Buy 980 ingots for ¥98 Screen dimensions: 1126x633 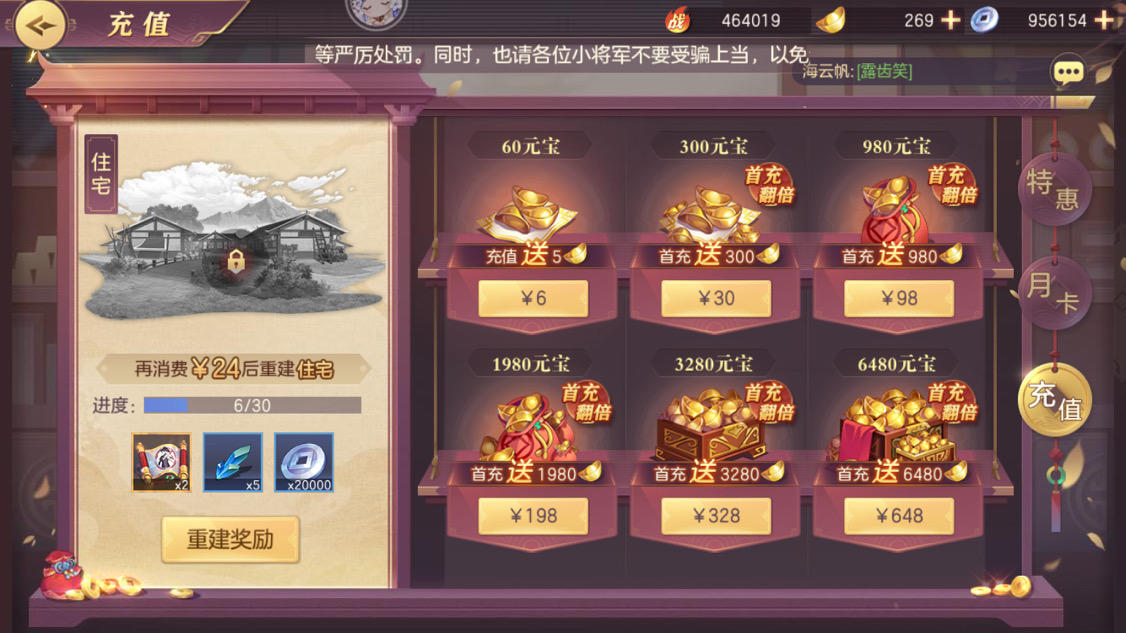coord(899,298)
